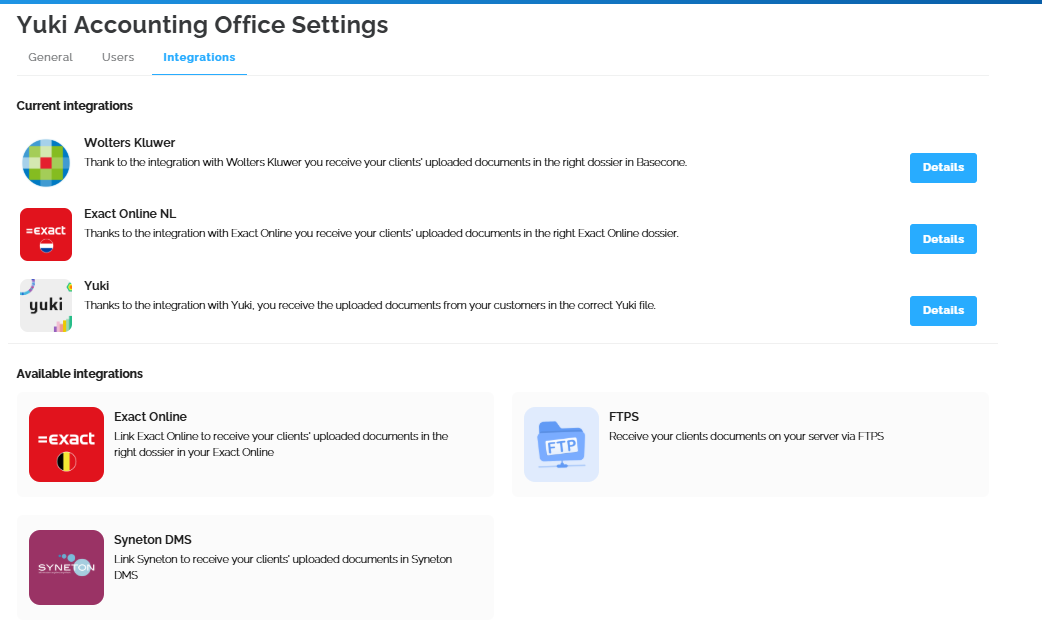Click the 'Yuki' integration name

[x=96, y=286]
